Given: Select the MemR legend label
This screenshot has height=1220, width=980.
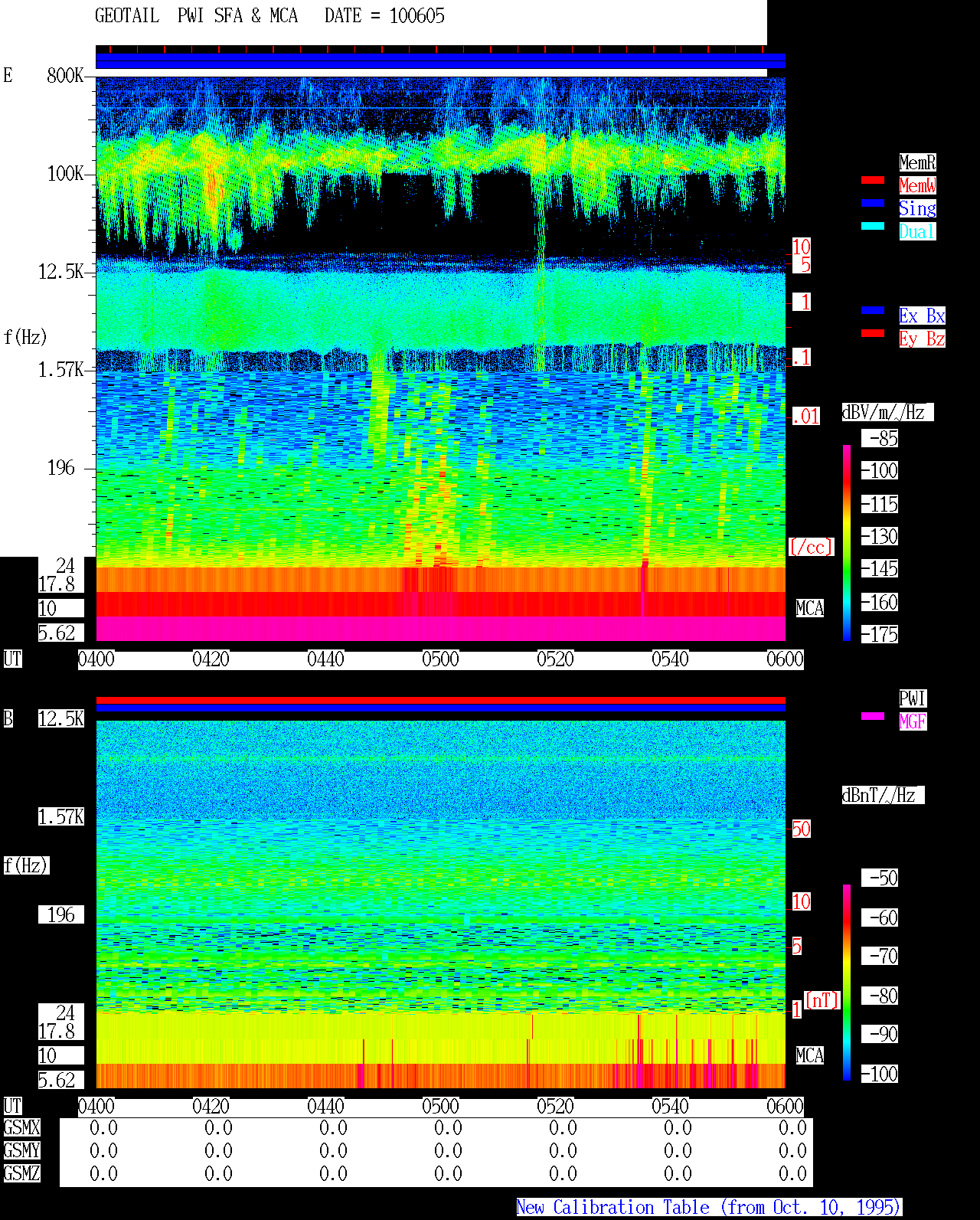Looking at the screenshot, I should (917, 162).
